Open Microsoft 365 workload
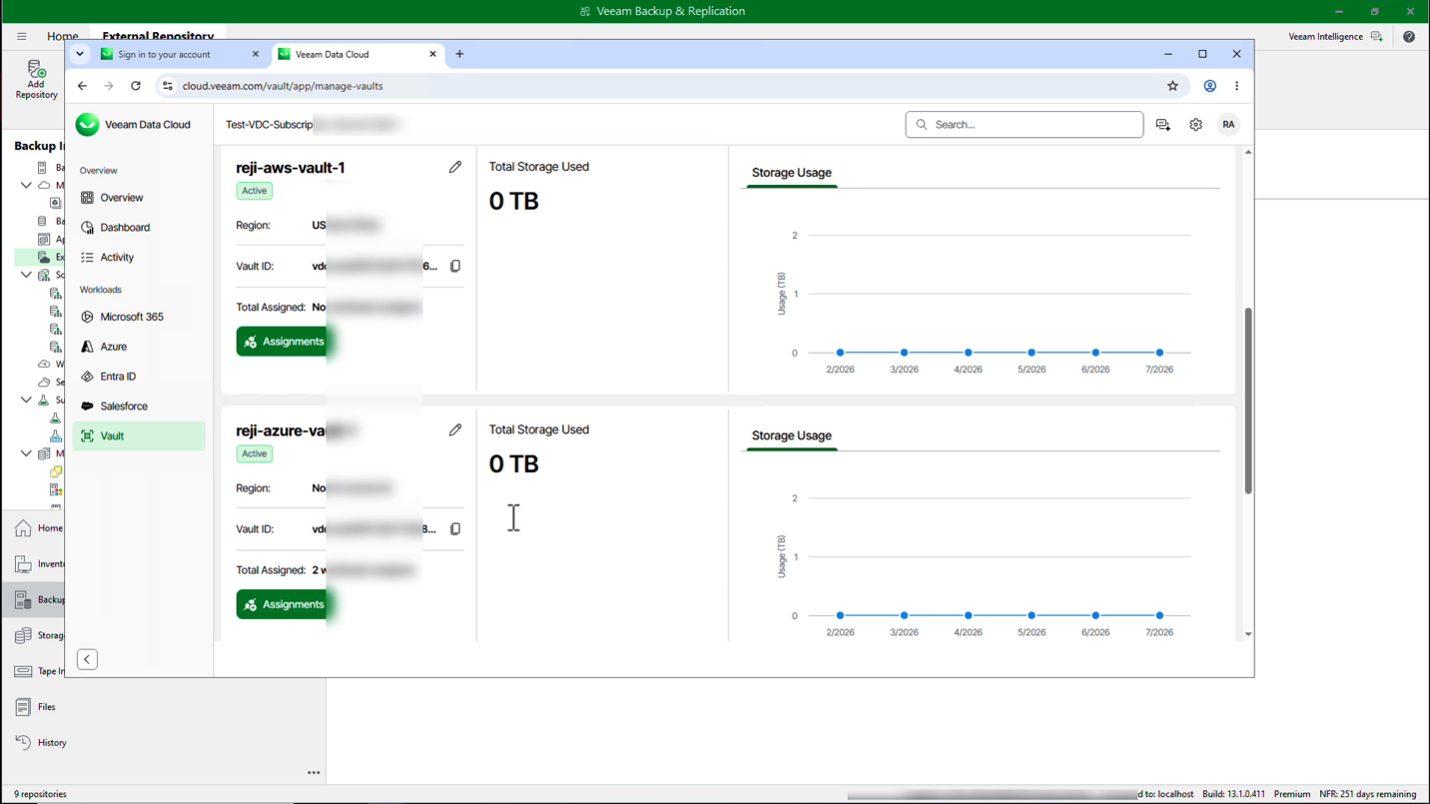 139,317
